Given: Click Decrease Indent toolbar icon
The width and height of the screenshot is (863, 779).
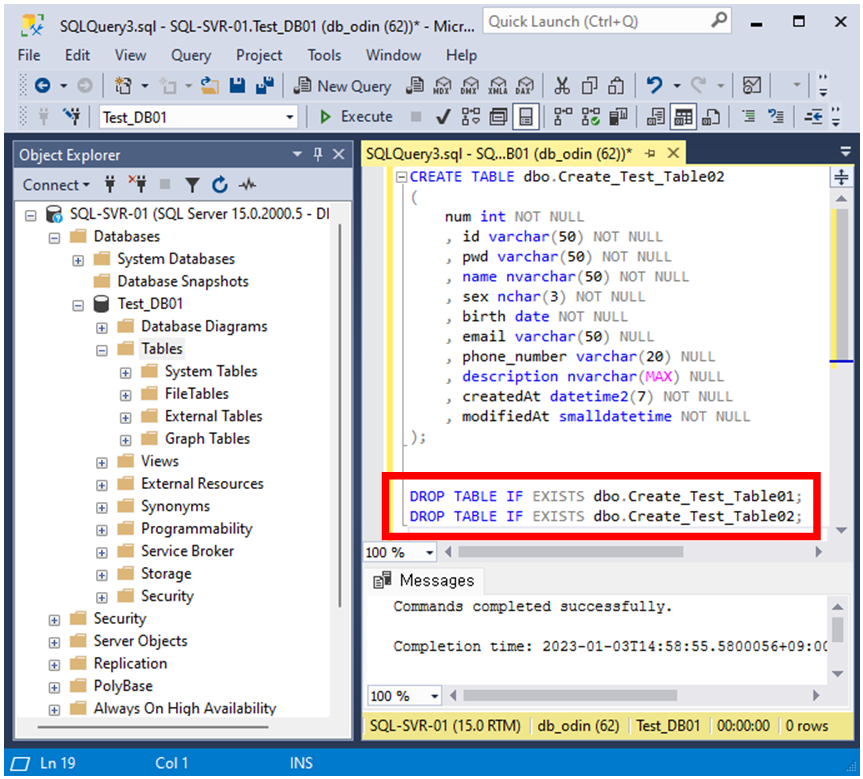Looking at the screenshot, I should pyautogui.click(x=813, y=117).
